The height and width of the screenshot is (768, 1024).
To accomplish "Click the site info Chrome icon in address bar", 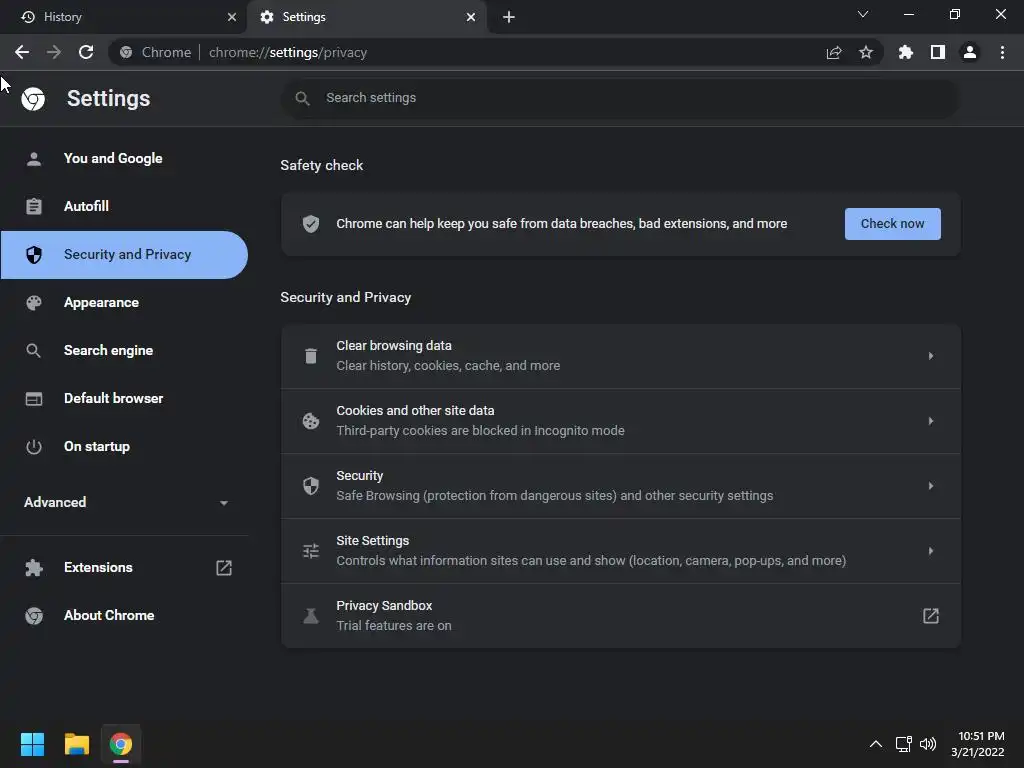I will (126, 52).
